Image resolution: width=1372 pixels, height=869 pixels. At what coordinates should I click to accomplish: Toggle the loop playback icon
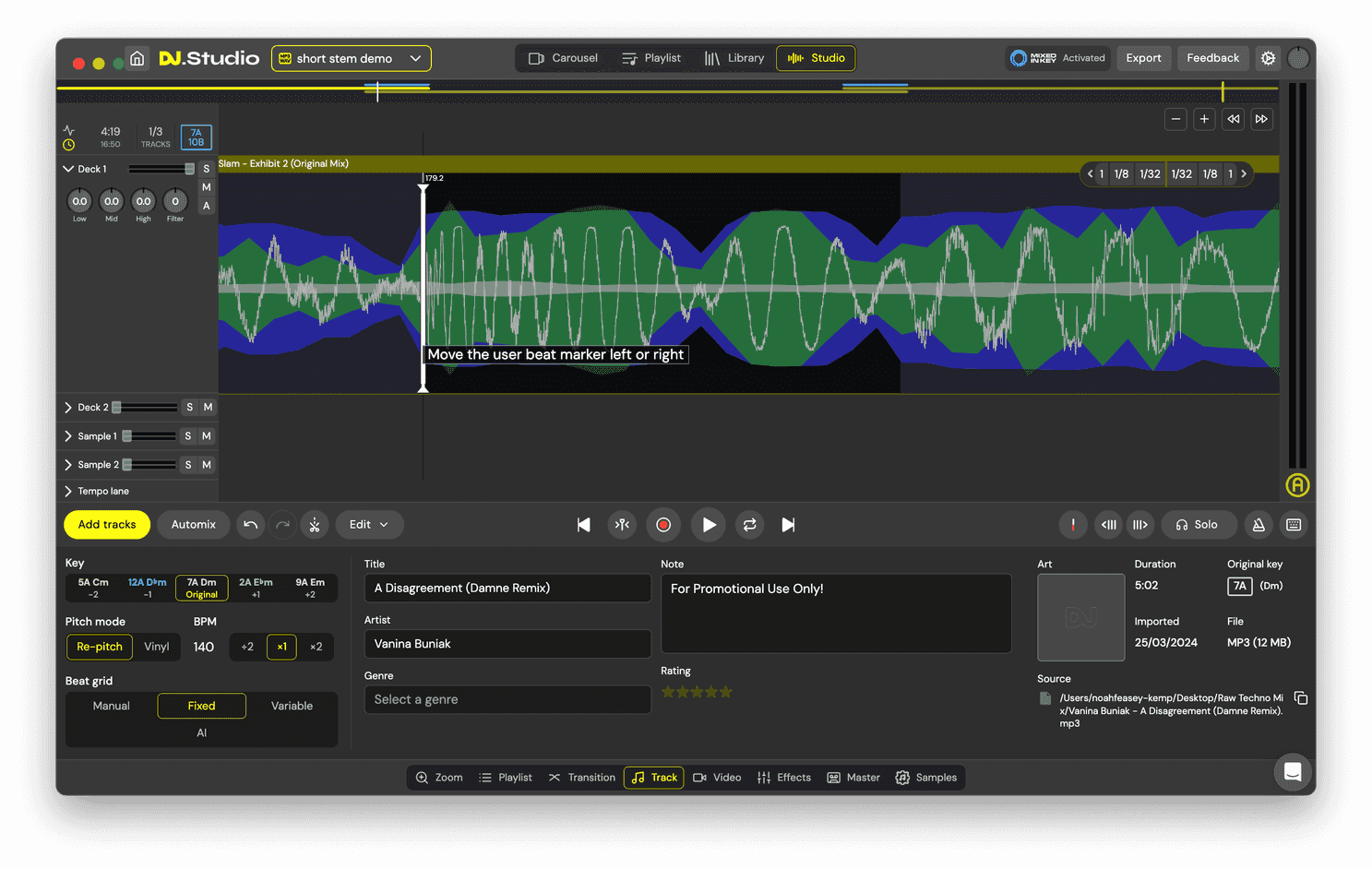point(749,525)
